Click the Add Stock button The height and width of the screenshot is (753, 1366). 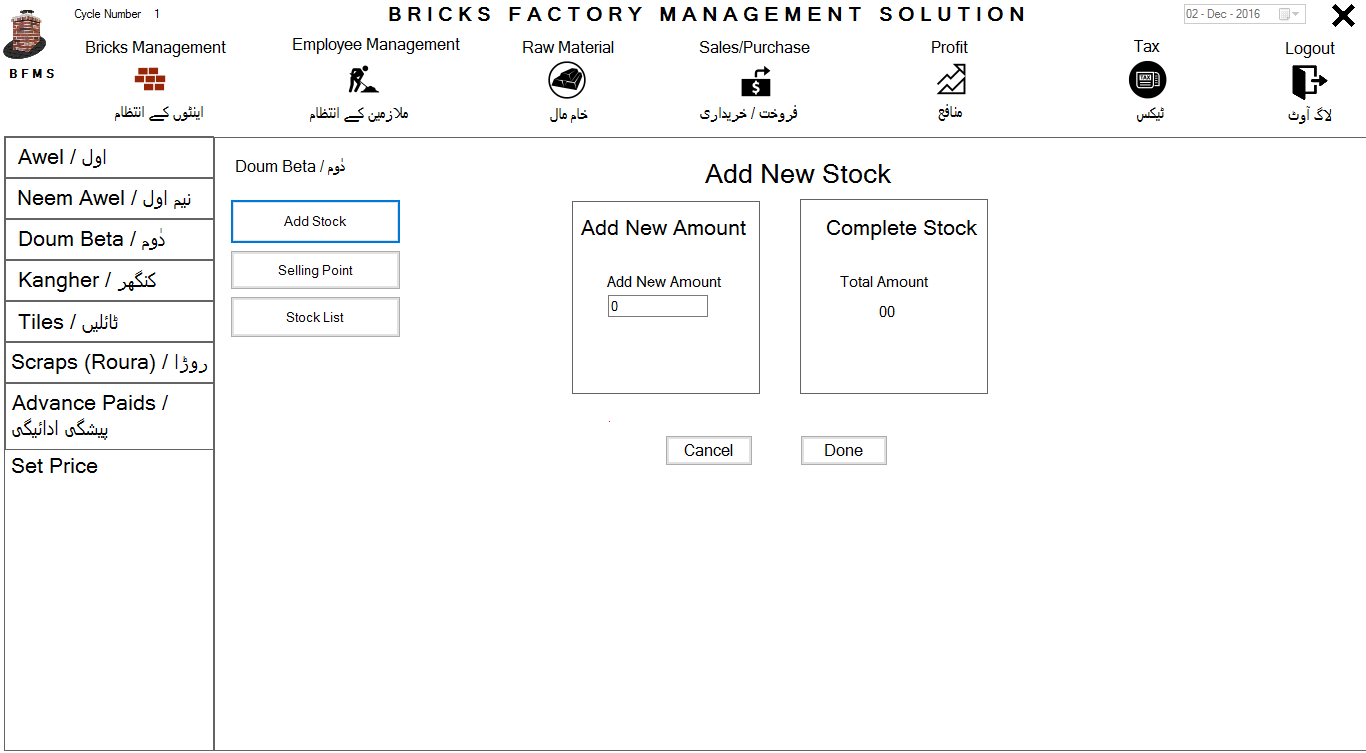pos(315,221)
